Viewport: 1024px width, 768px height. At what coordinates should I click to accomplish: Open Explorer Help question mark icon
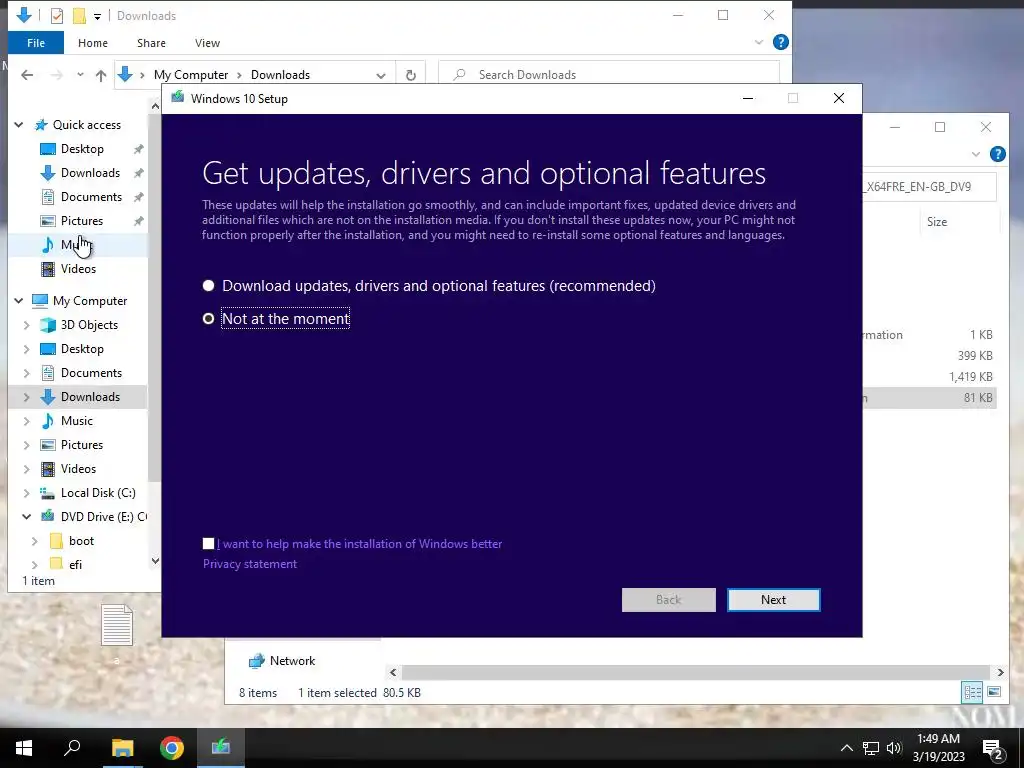(780, 42)
